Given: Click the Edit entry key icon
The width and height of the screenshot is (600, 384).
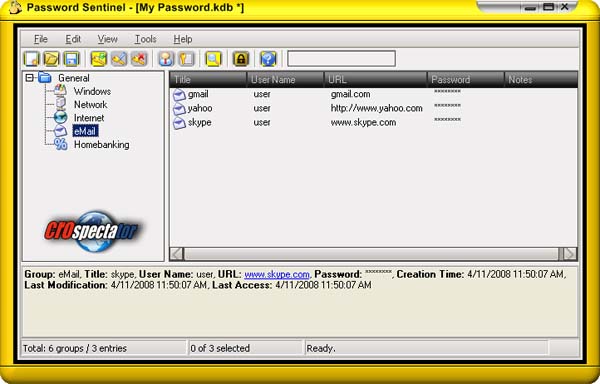Looking at the screenshot, I should point(119,59).
